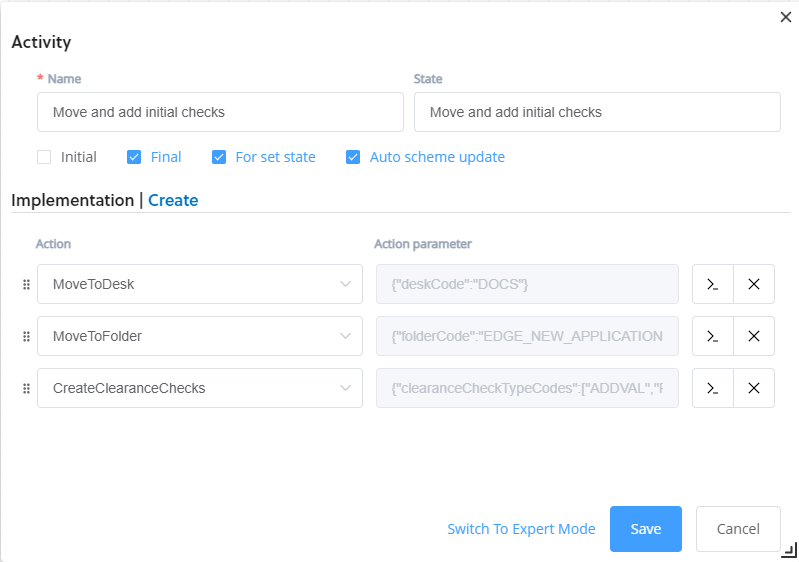Disable Auto scheme update checkbox
The height and width of the screenshot is (562, 799).
353,157
